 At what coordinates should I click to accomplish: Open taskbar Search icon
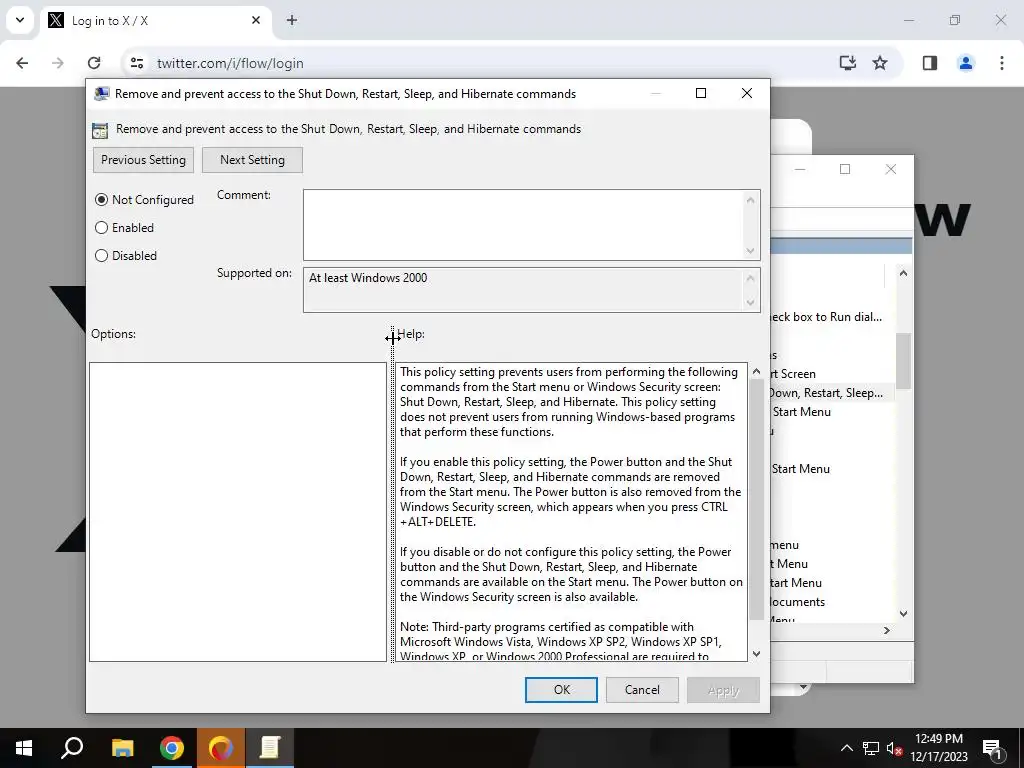tap(72, 748)
